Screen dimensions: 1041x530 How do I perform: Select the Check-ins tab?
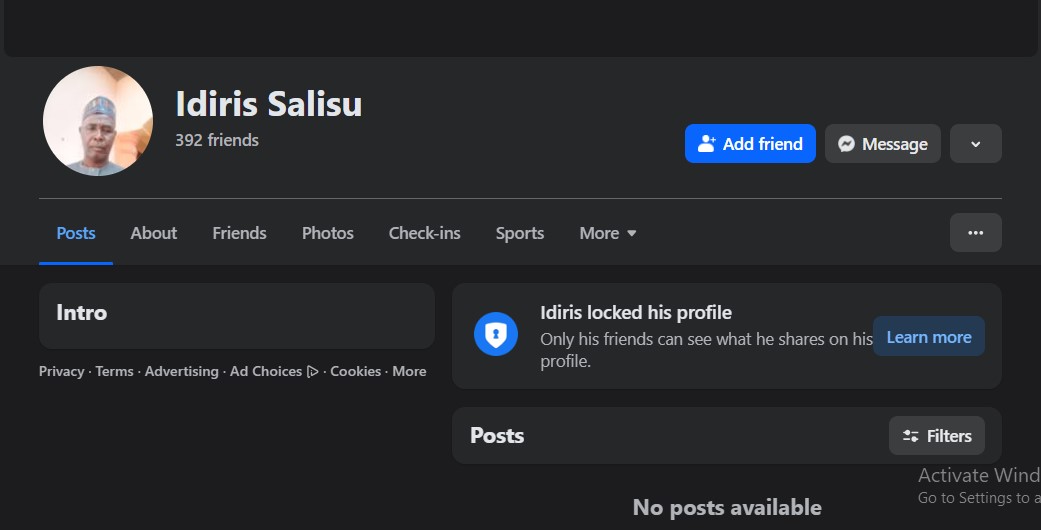coord(424,233)
